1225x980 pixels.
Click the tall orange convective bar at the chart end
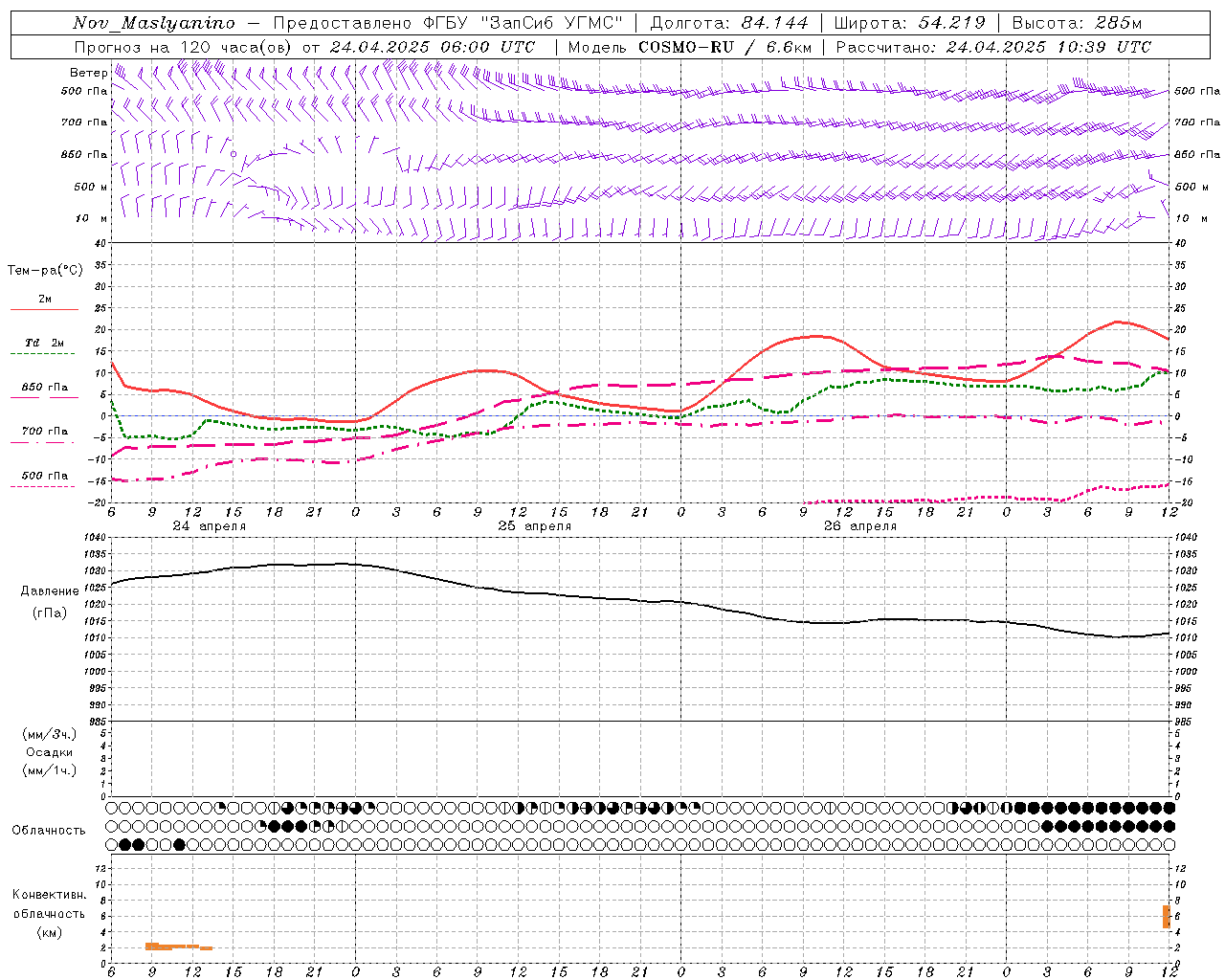[x=1166, y=916]
